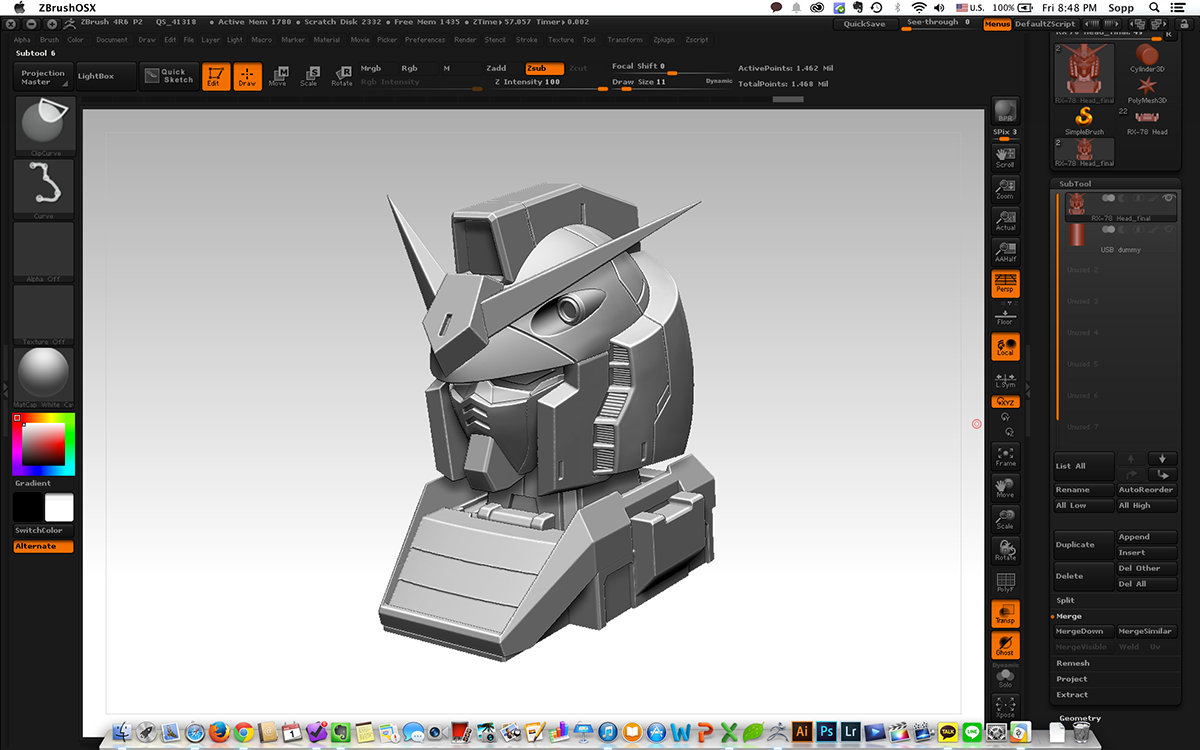Click the BPR render icon at top right shelf
1200x750 pixels.
pos(1005,110)
